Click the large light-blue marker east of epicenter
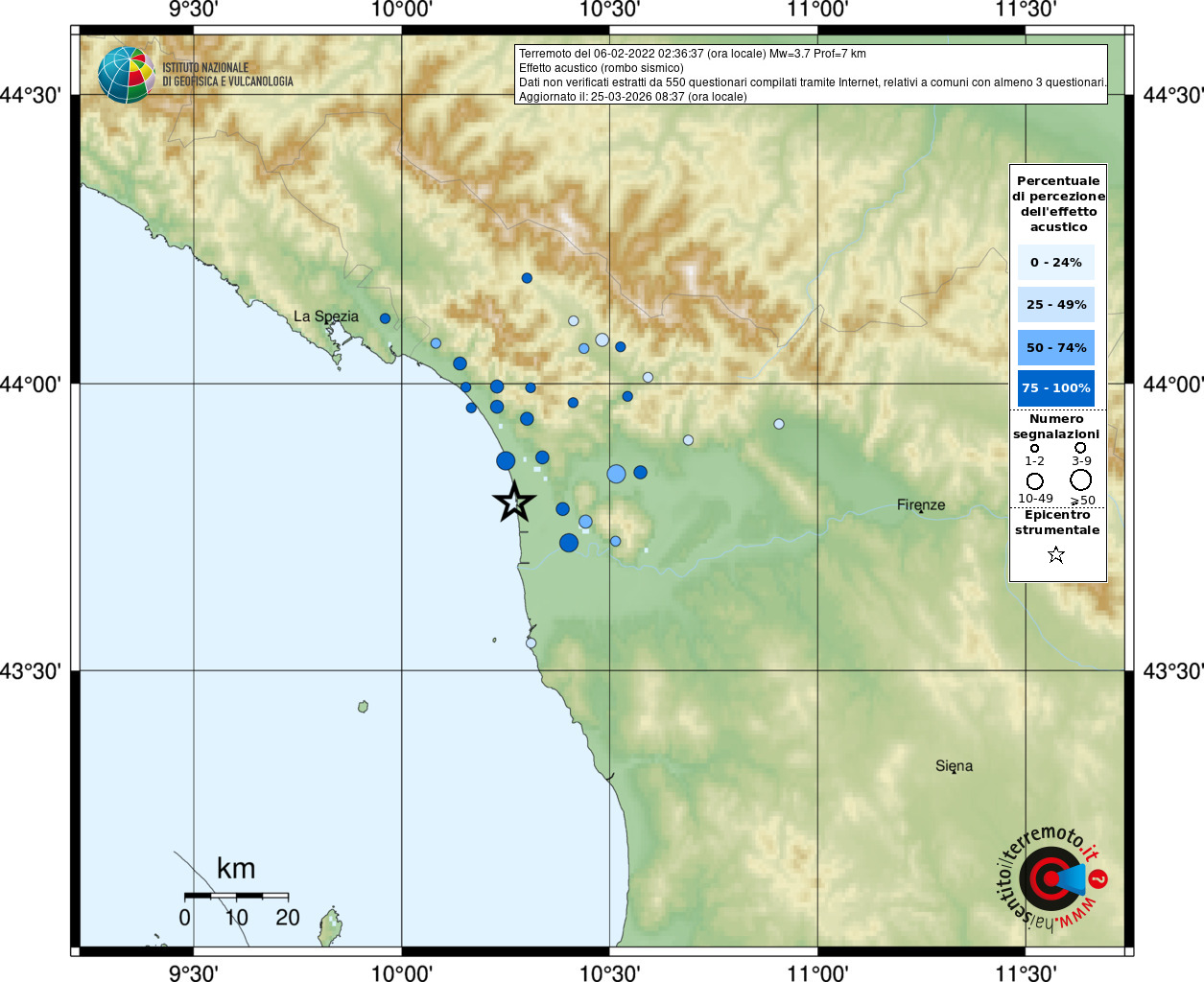Image resolution: width=1204 pixels, height=982 pixels. coord(616,474)
